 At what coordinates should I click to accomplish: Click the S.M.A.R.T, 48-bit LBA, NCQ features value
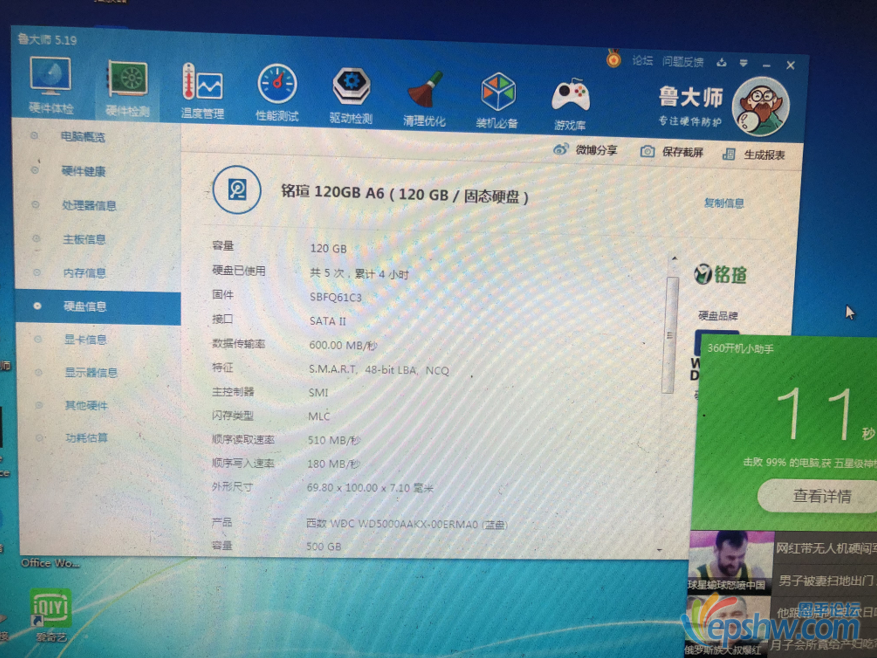point(379,370)
